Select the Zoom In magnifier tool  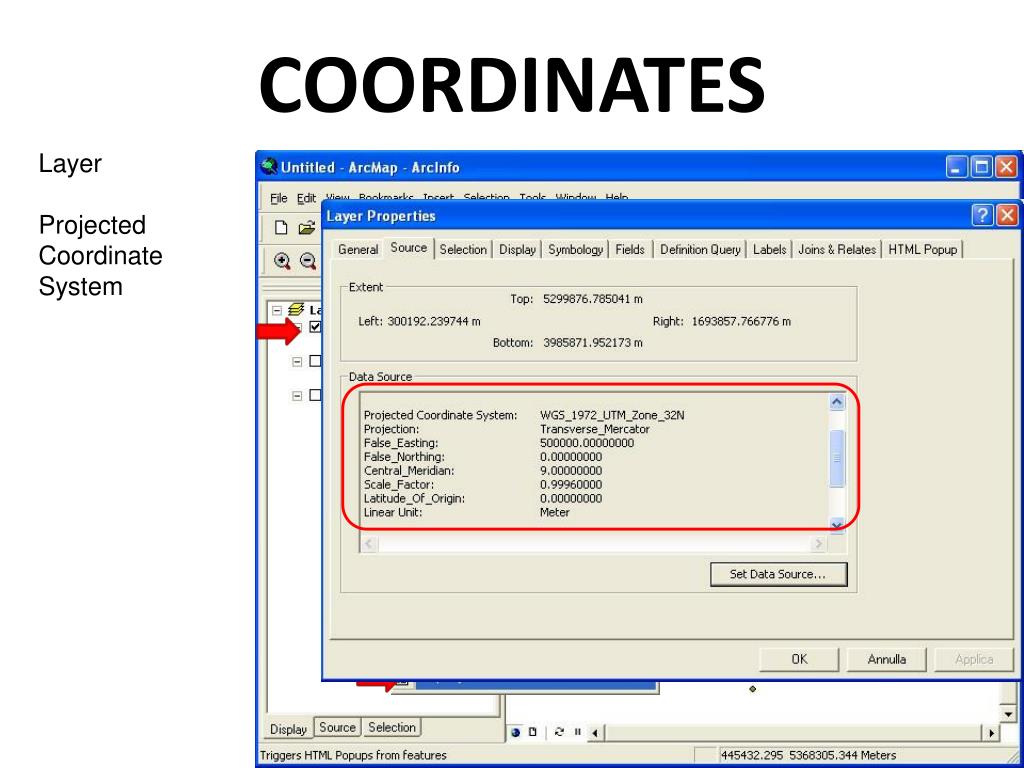[282, 262]
